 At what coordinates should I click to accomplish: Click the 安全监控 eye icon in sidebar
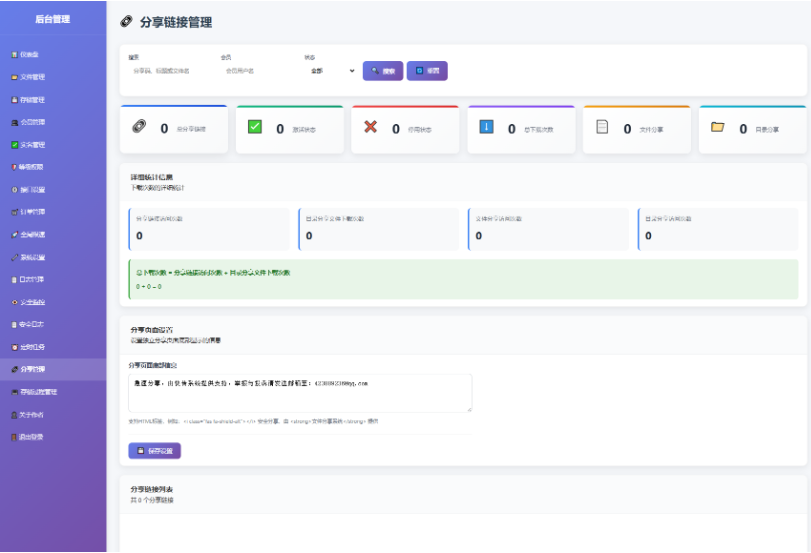click(x=13, y=302)
